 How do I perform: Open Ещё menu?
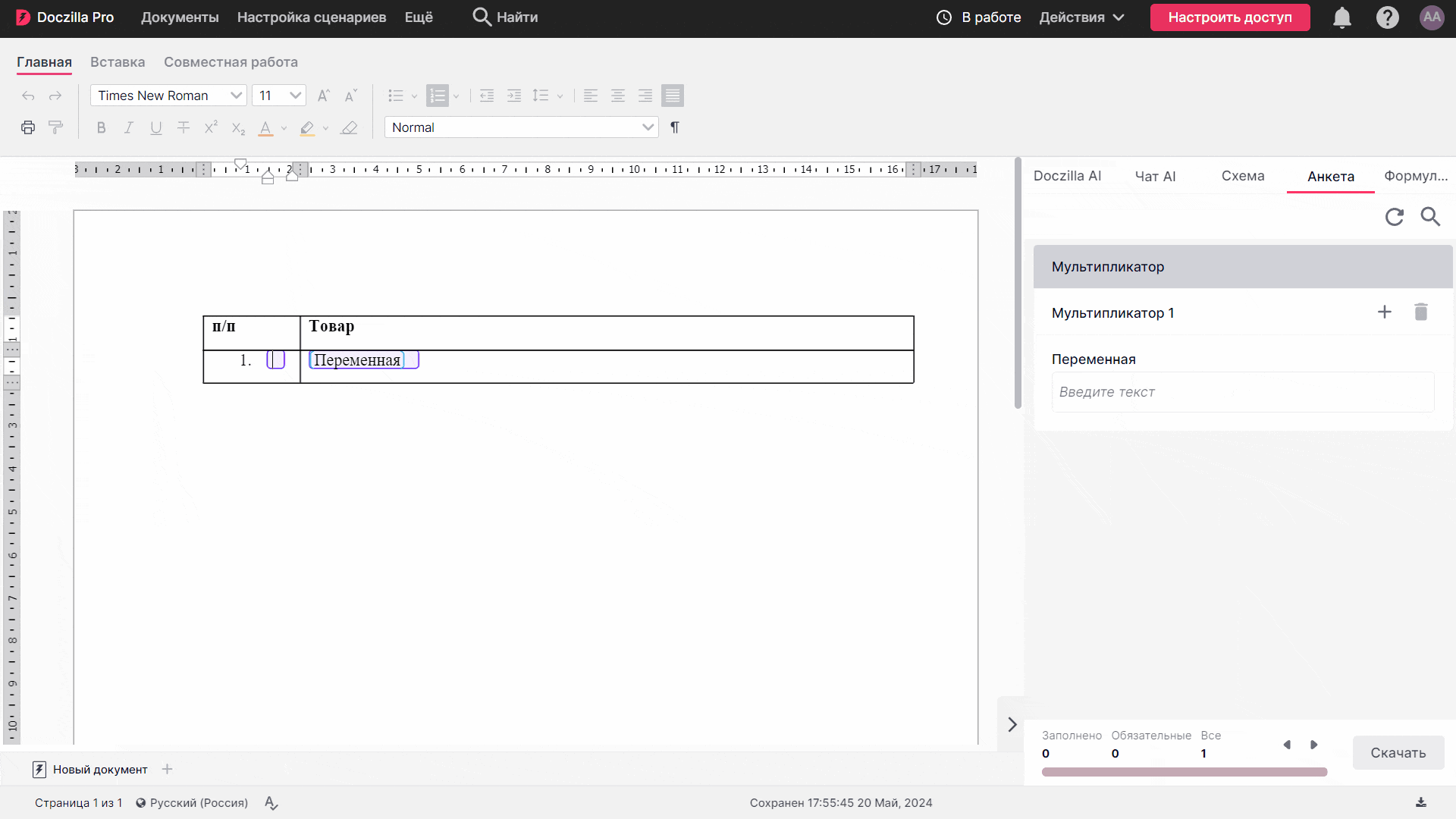(419, 17)
